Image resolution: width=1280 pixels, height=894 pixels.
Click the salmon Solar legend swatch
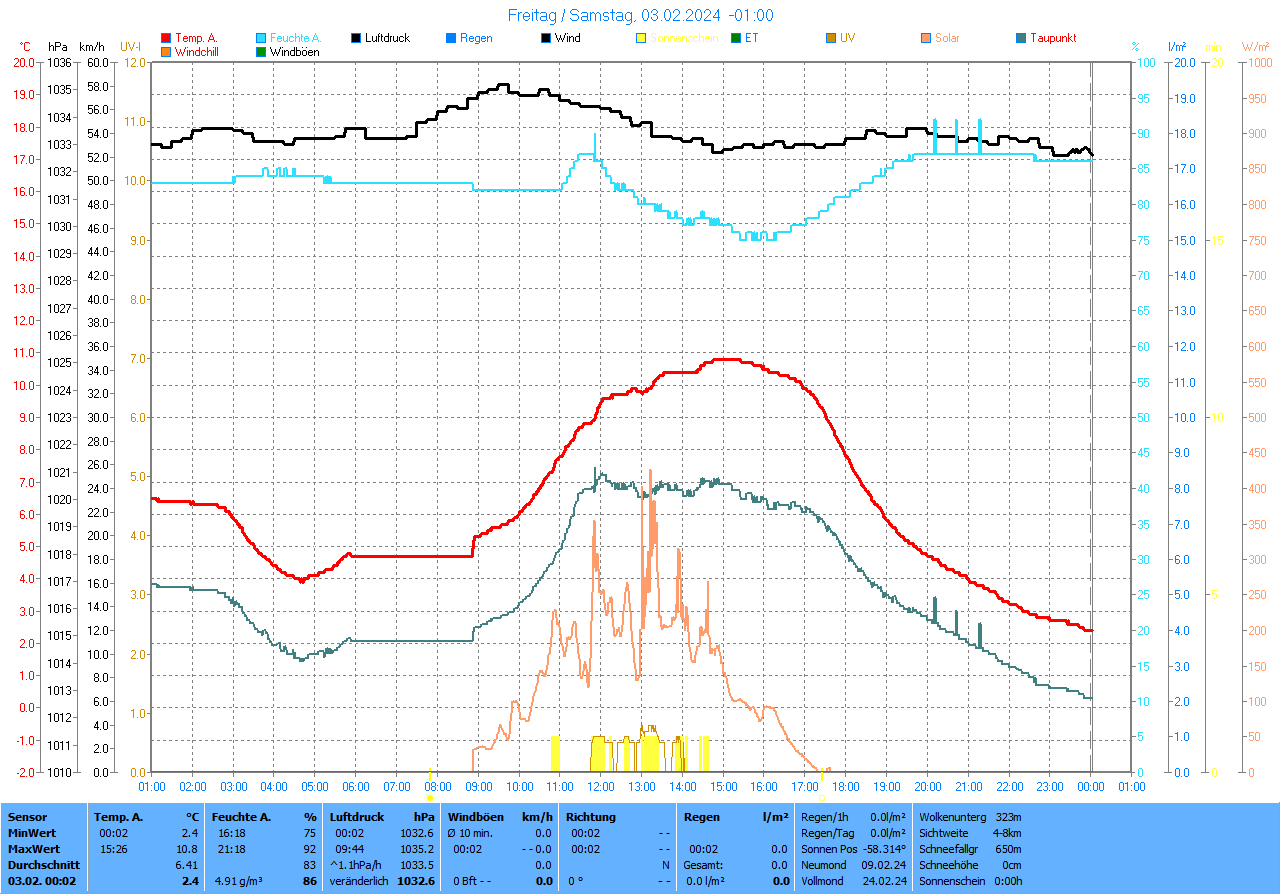coord(926,38)
